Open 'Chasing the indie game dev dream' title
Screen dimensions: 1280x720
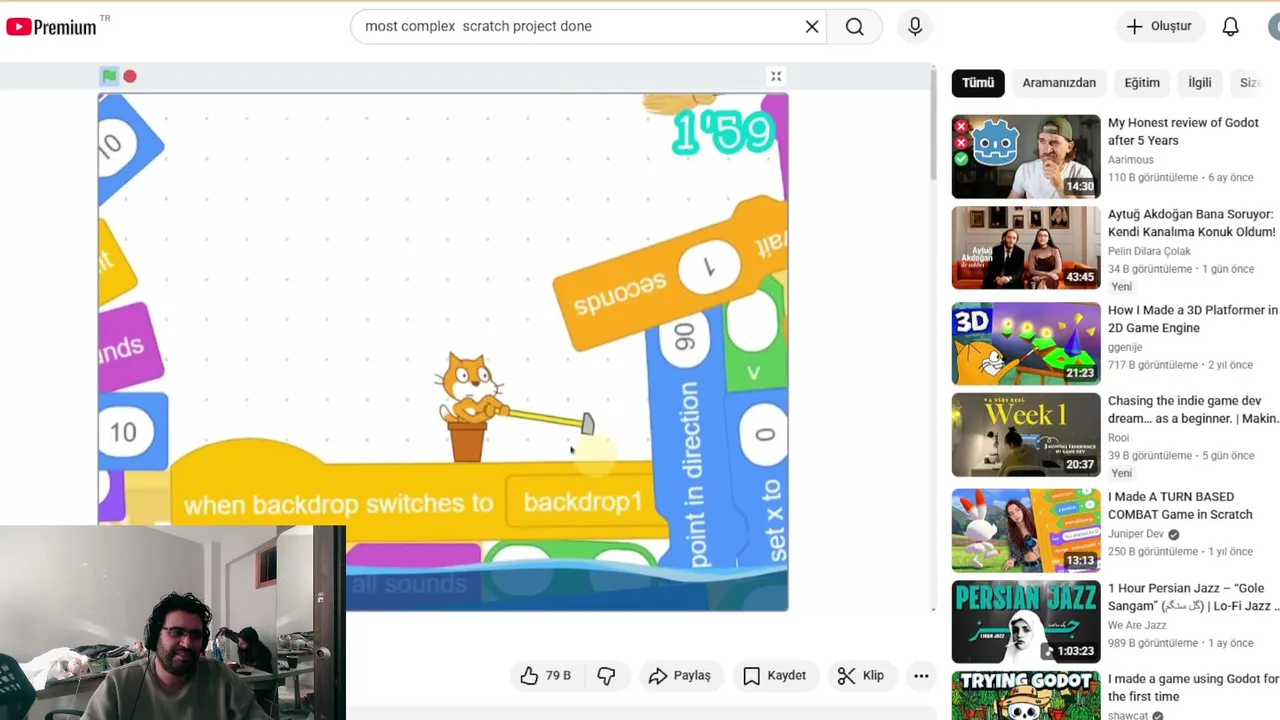(1193, 410)
